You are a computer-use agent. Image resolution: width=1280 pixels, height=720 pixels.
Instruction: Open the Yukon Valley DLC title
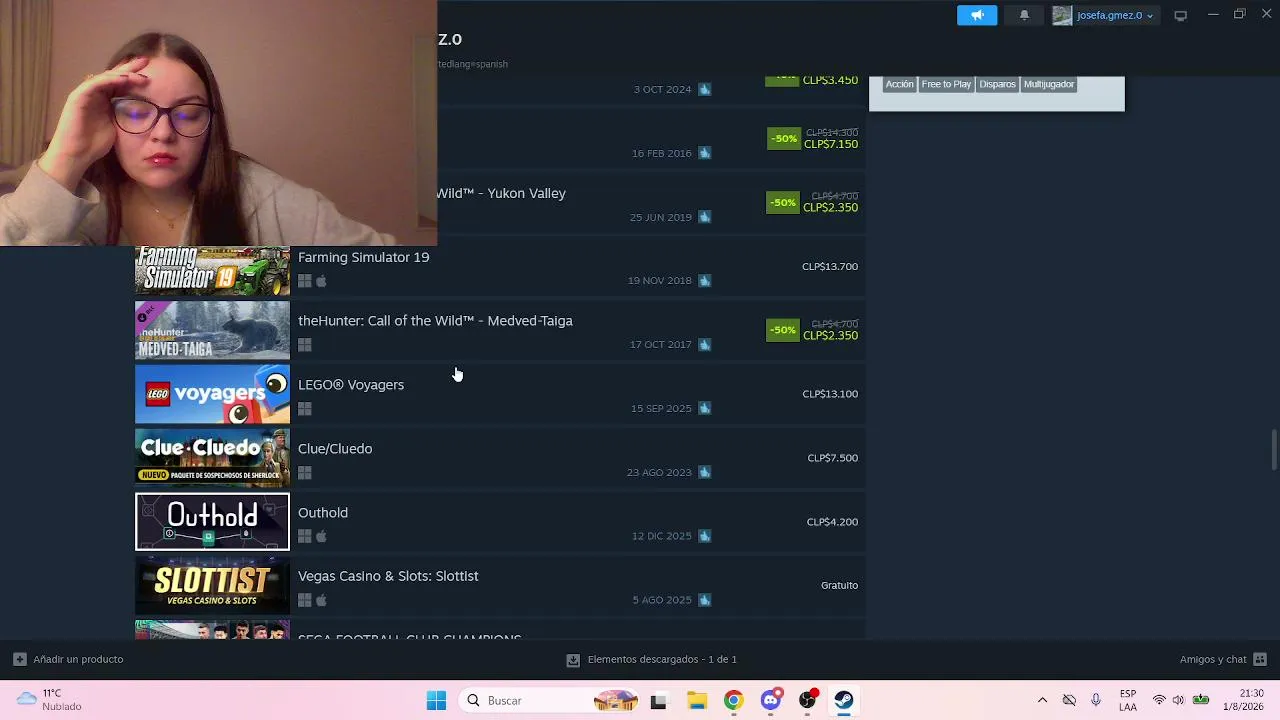coord(501,193)
